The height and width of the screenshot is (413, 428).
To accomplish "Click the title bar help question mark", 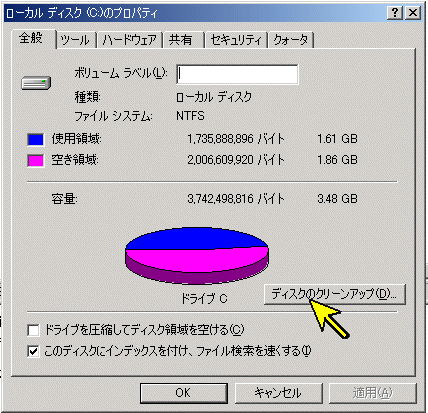I will coord(395,13).
